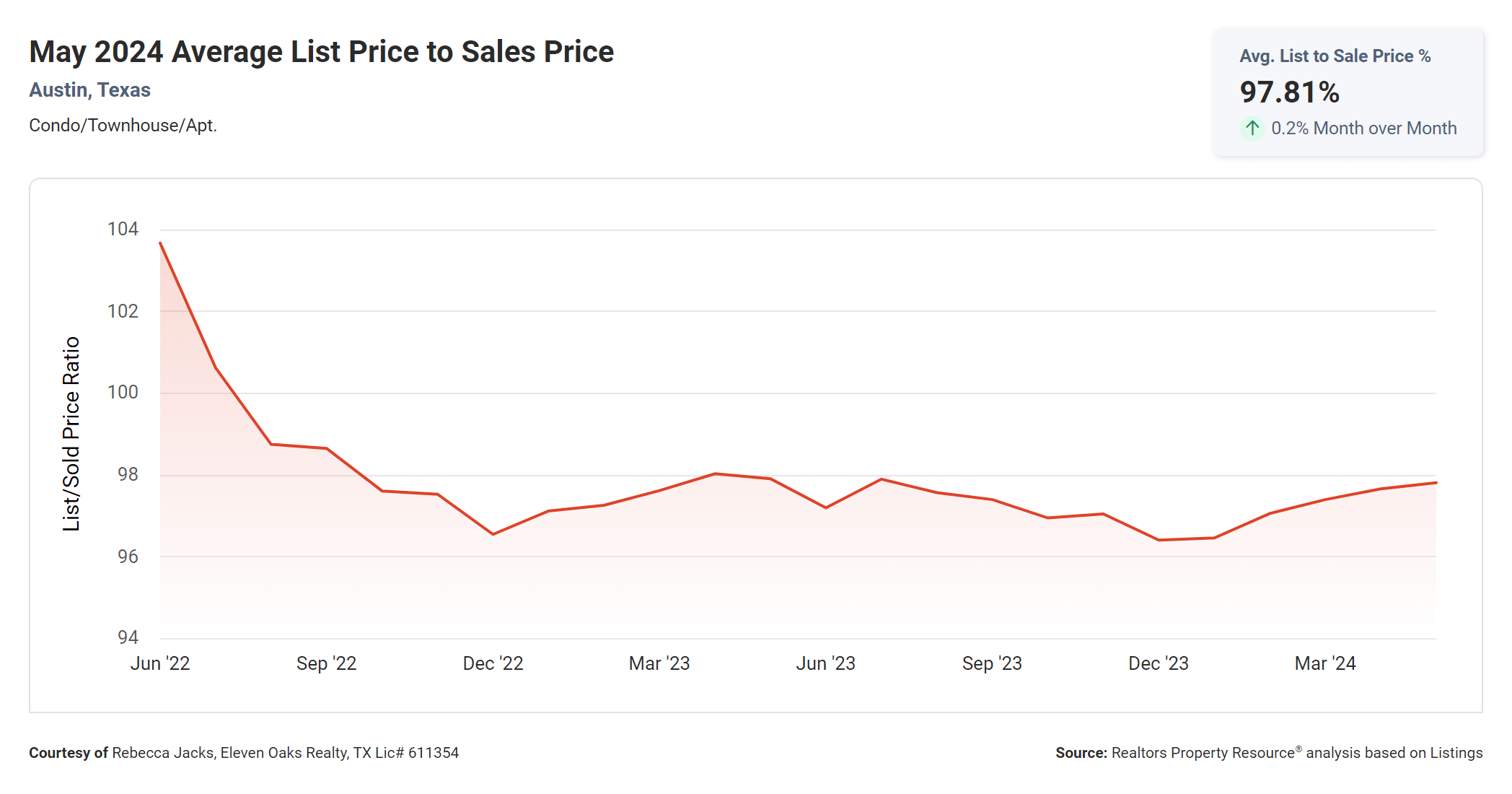Screen dimensions: 1512x794
Task: Select the "Avg. List to Sale Price %" heading
Action: point(1335,56)
